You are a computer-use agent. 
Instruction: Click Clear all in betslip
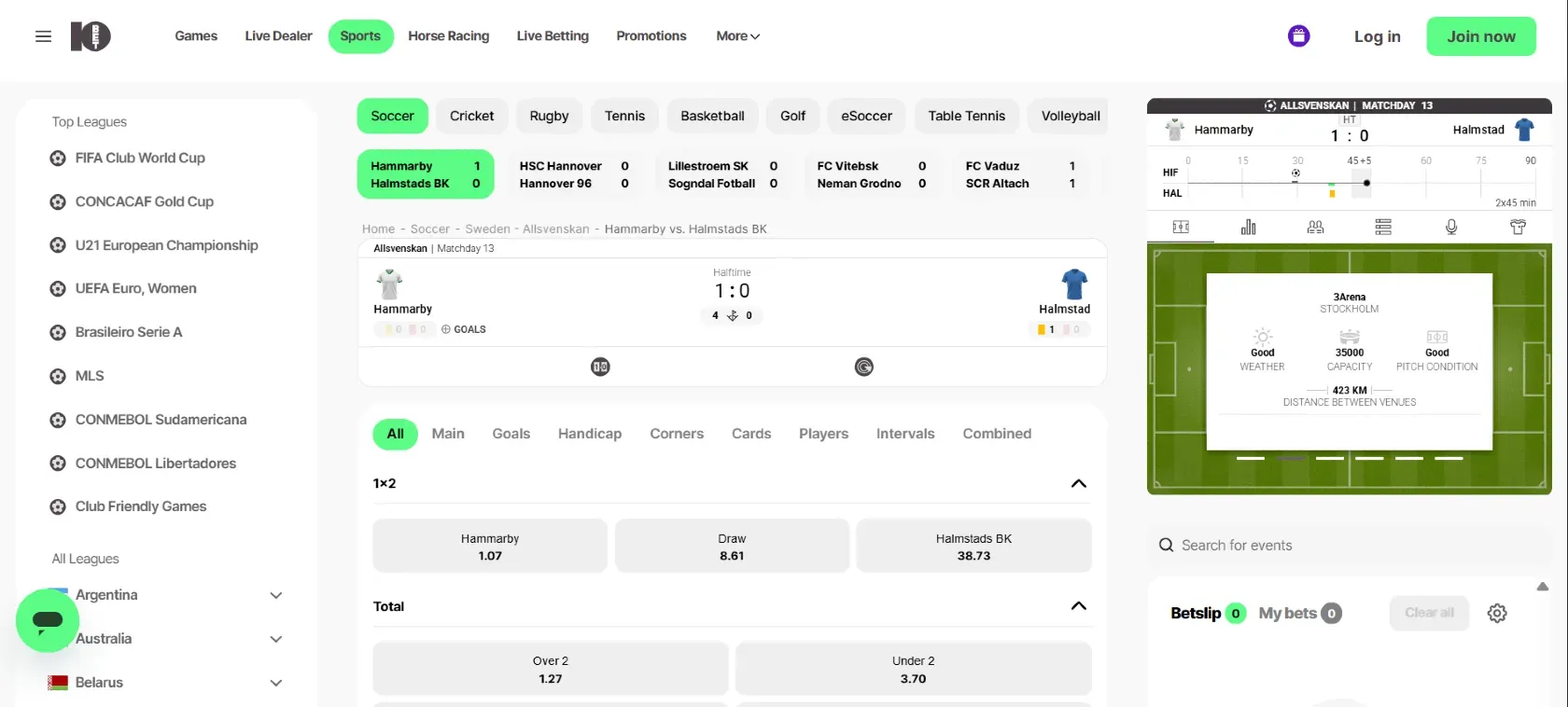1430,613
